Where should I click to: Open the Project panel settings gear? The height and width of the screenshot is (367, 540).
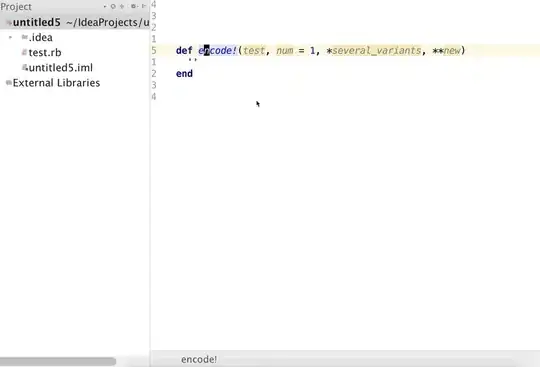coord(133,7)
